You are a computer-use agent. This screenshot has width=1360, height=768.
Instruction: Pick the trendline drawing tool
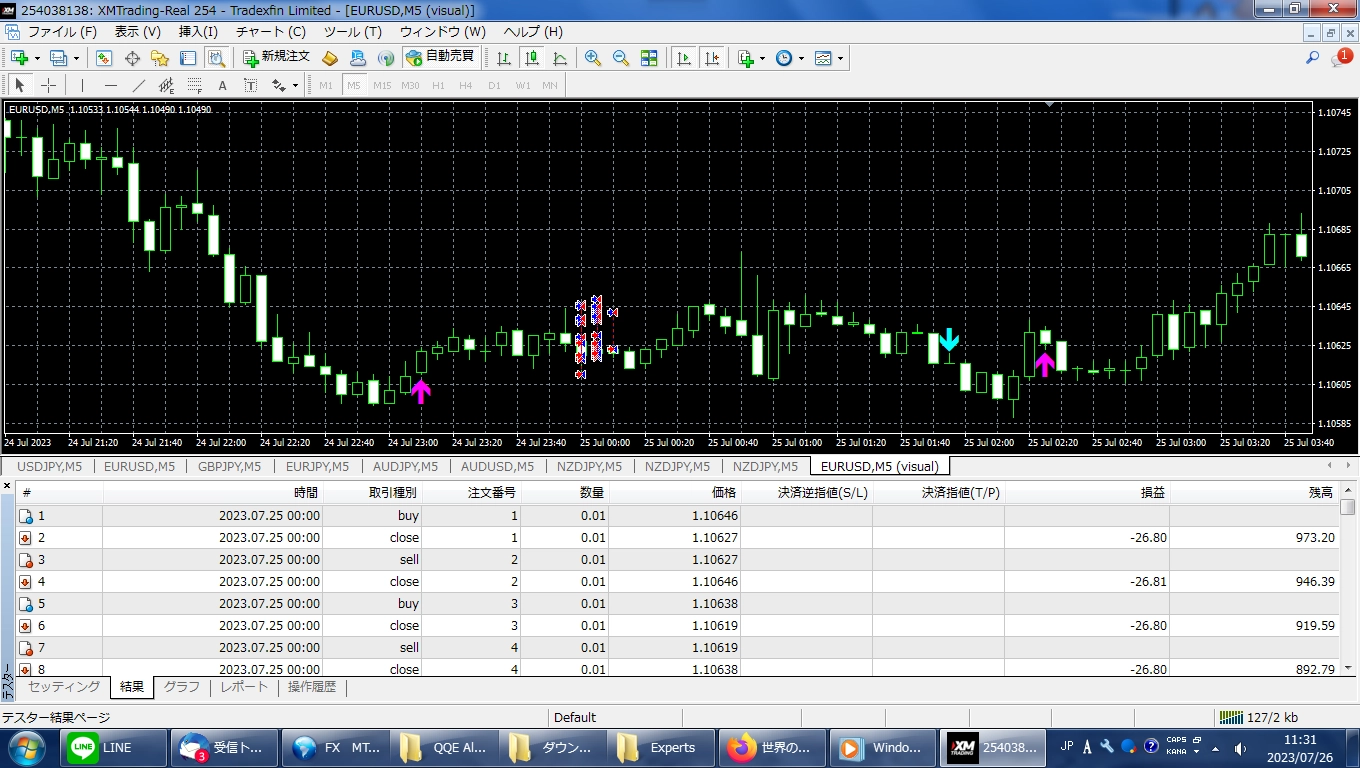(x=139, y=85)
